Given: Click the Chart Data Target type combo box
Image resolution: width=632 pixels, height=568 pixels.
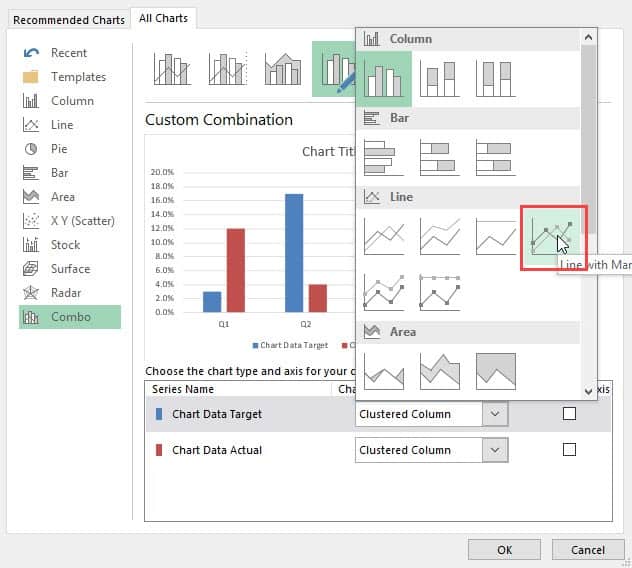Looking at the screenshot, I should (431, 414).
